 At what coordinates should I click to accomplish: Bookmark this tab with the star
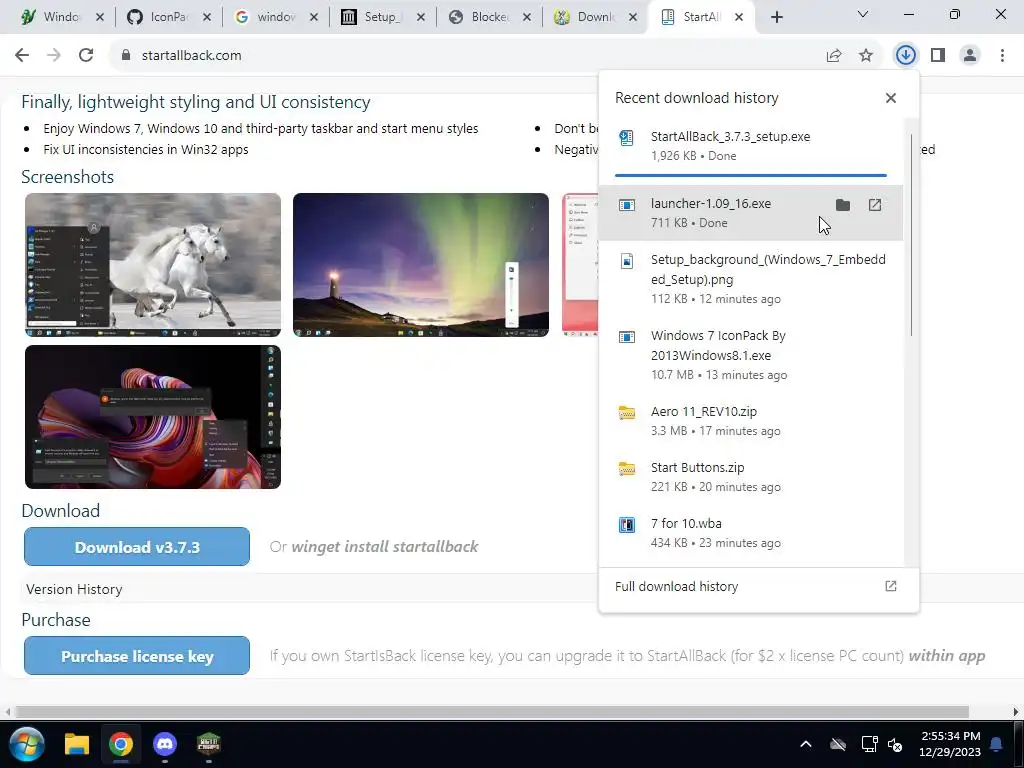click(866, 56)
